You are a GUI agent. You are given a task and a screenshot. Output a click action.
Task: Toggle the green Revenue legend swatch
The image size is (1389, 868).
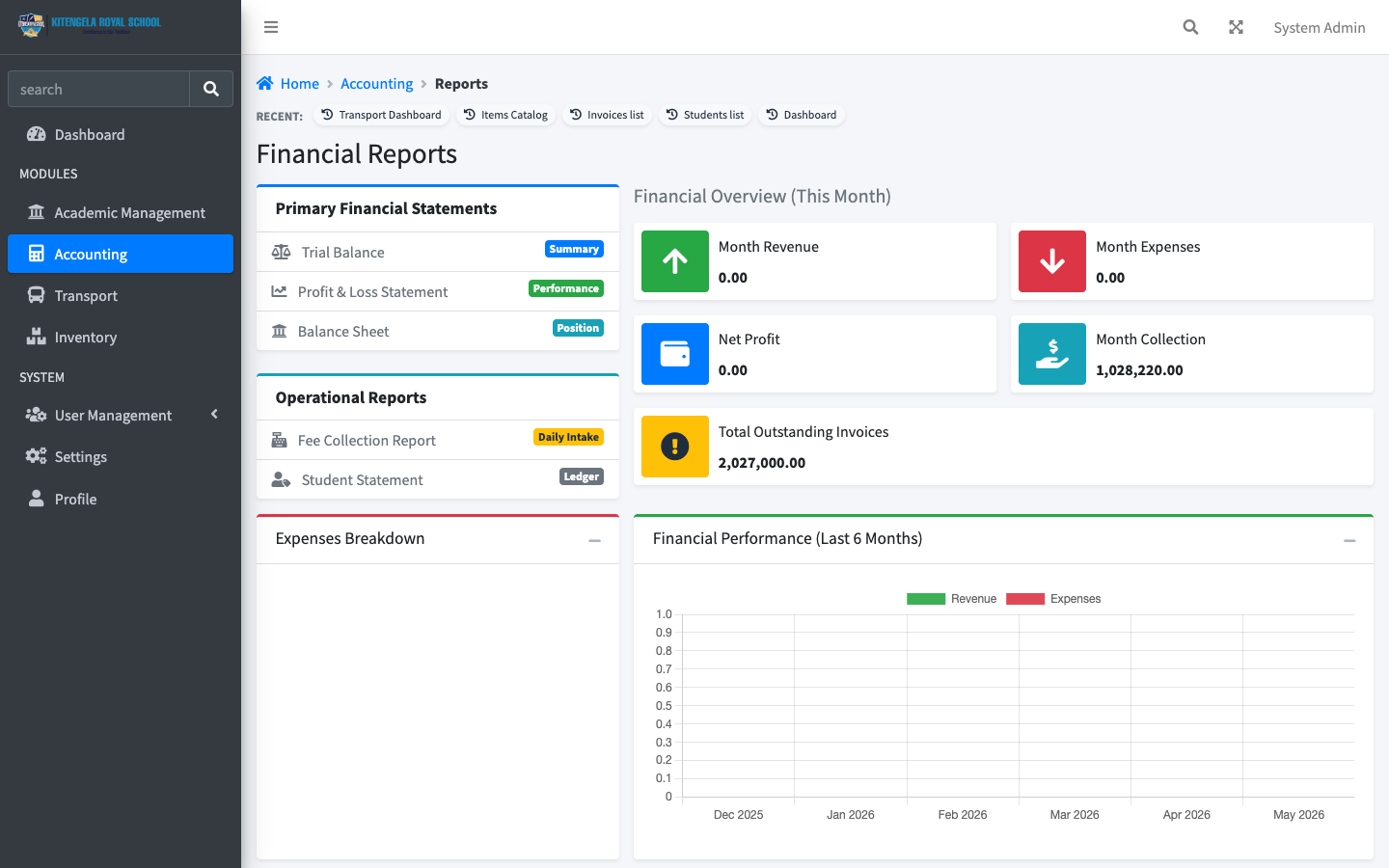pyautogui.click(x=926, y=599)
